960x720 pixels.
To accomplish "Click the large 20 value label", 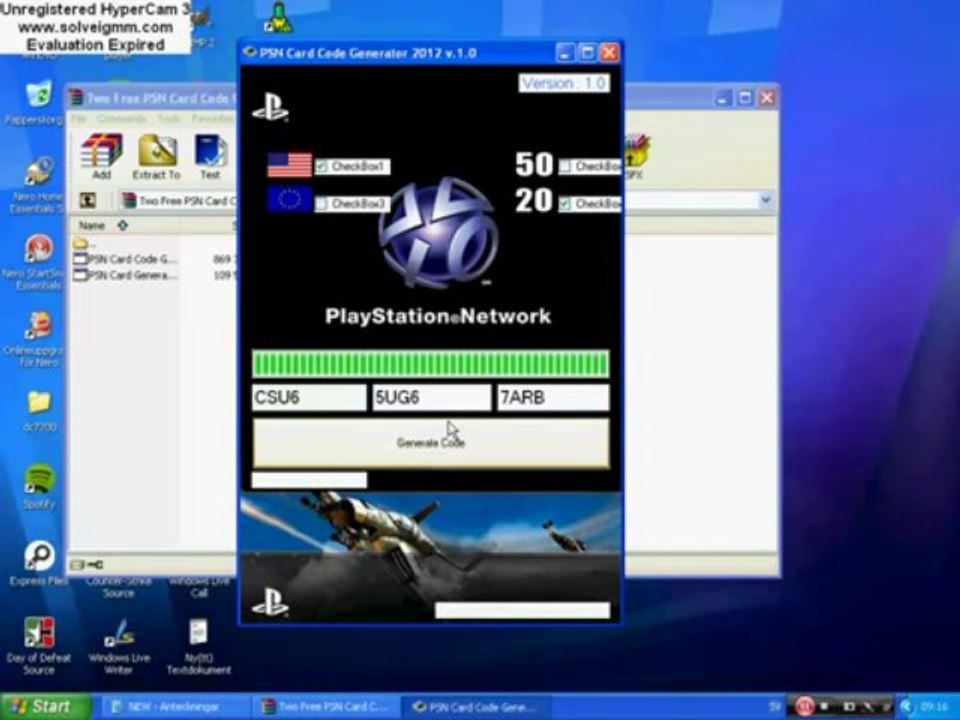I will [534, 200].
